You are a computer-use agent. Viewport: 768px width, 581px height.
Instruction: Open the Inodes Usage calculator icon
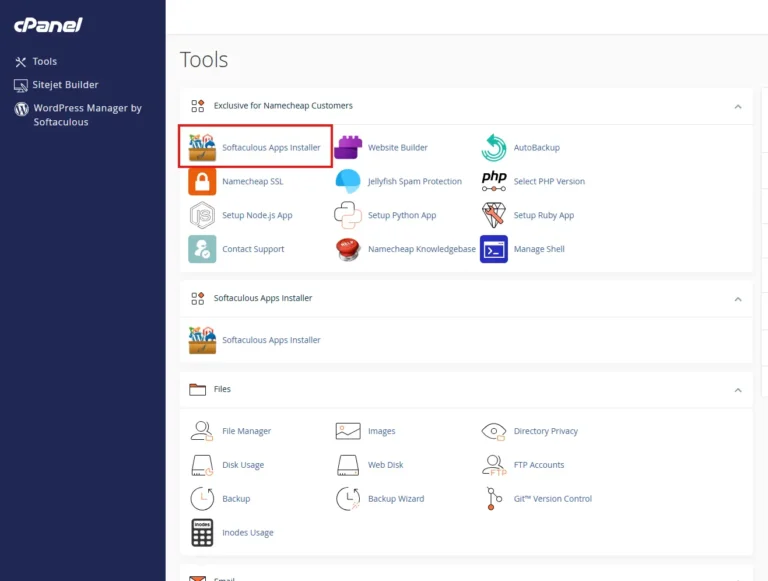[x=203, y=533]
